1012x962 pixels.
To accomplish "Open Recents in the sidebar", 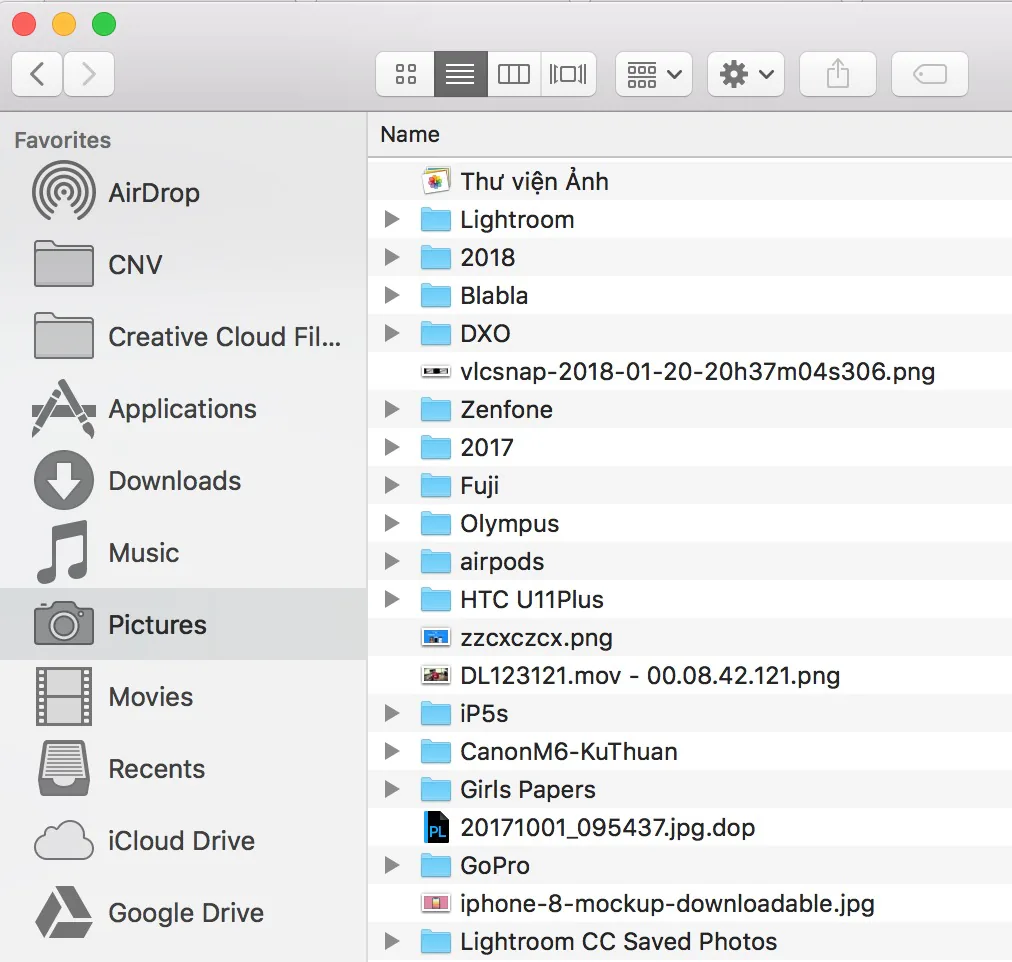I will pos(183,769).
